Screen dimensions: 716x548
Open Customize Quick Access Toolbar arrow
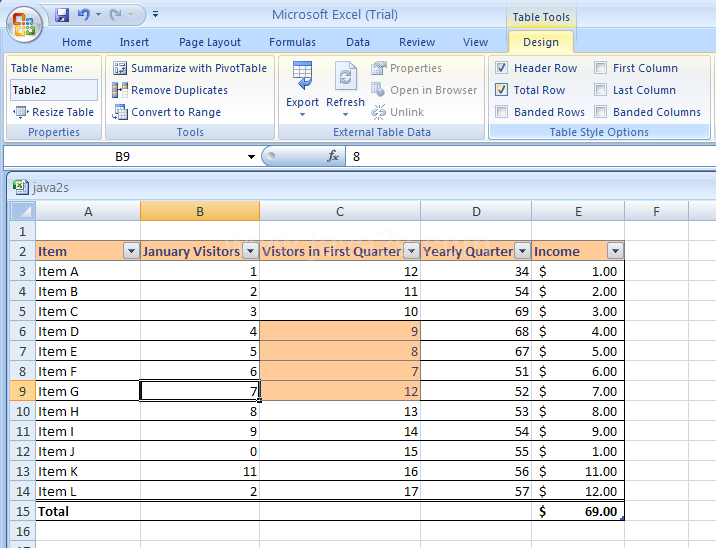(x=155, y=15)
